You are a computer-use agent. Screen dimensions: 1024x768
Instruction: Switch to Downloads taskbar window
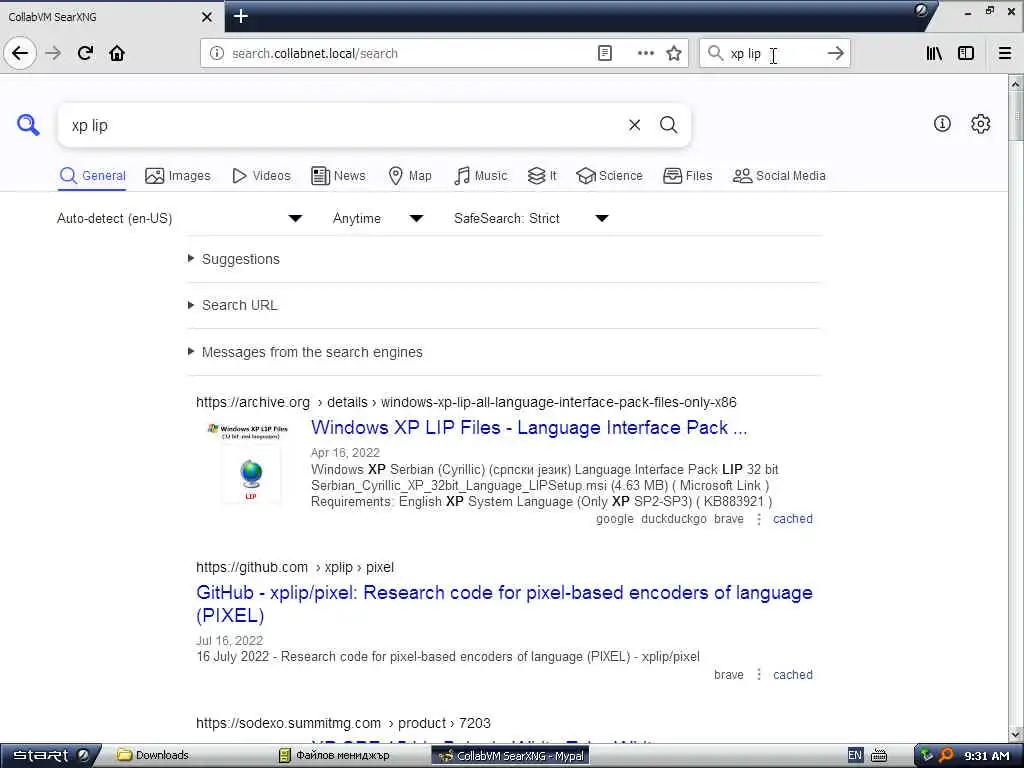[153, 756]
